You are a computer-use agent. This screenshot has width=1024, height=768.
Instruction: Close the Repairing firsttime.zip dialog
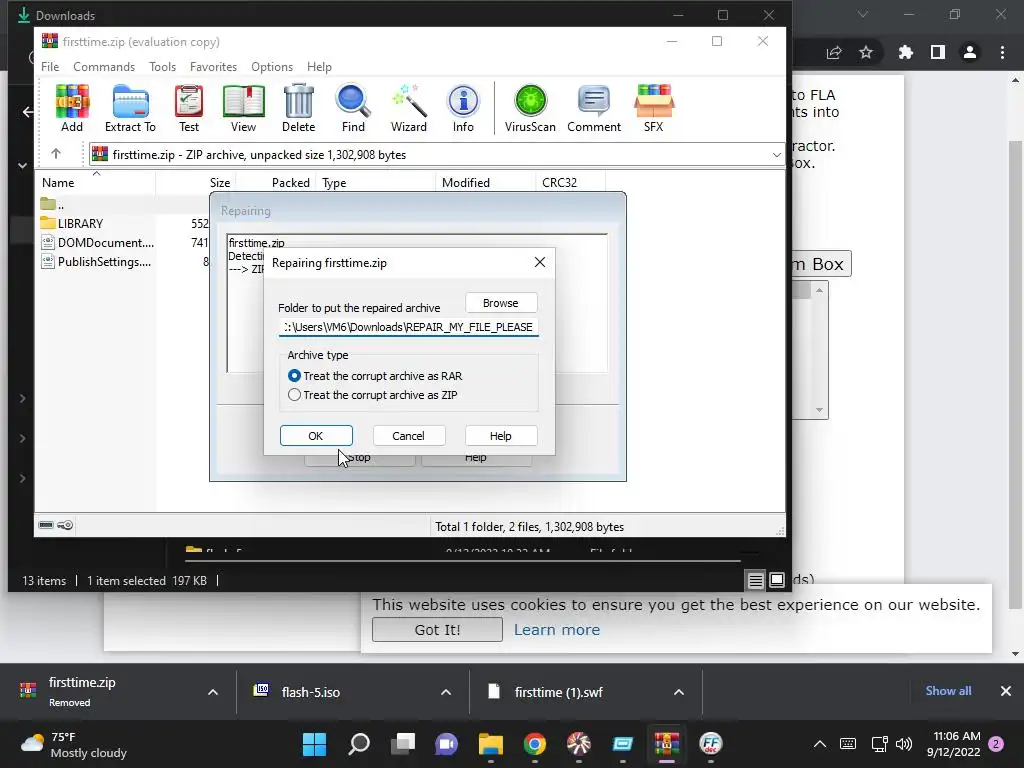539,262
